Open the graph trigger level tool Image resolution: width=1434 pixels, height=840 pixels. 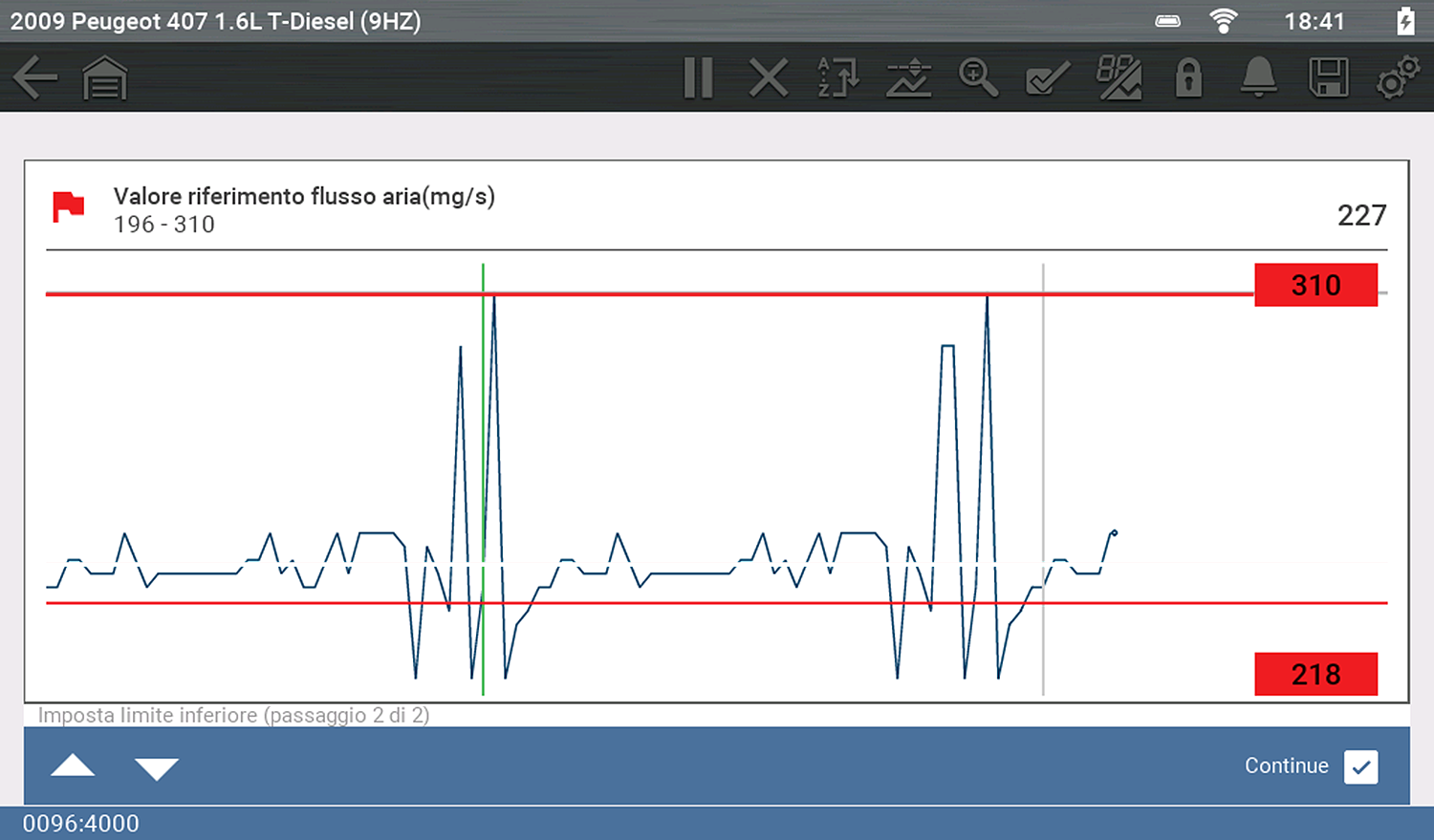pos(908,78)
